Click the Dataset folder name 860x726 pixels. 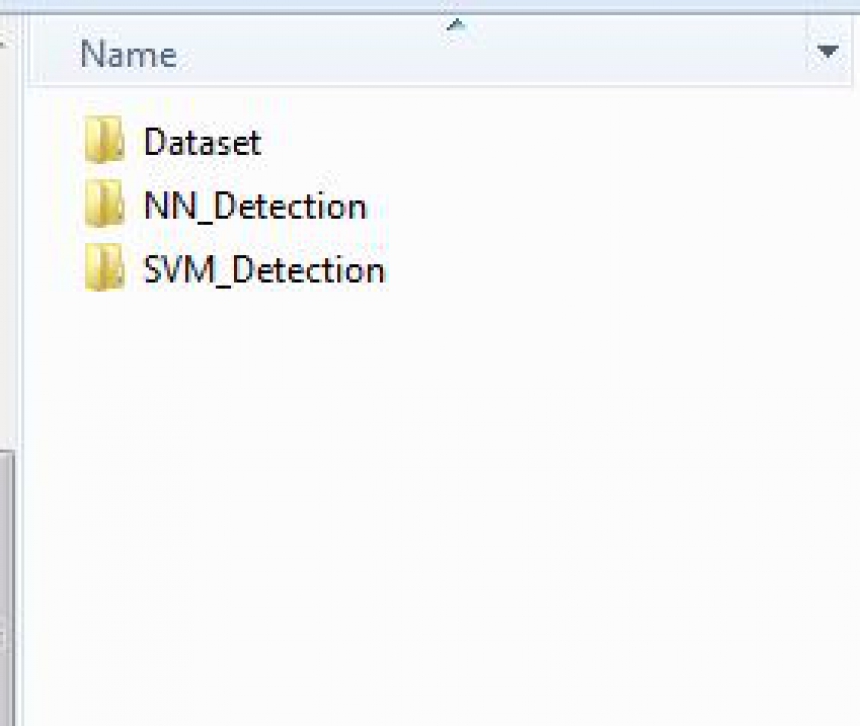click(202, 142)
